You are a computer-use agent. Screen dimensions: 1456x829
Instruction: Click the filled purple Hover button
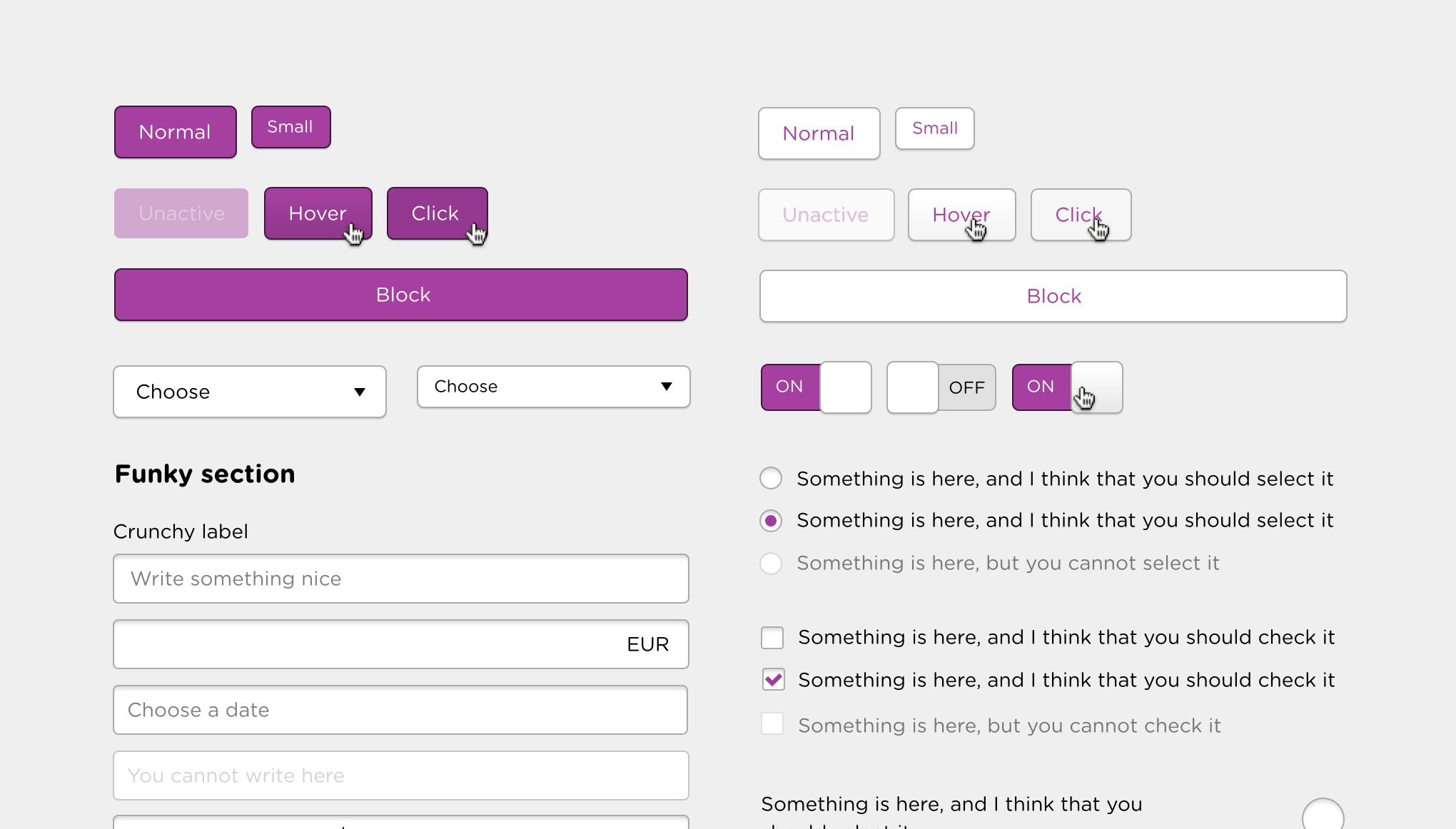pos(318,213)
